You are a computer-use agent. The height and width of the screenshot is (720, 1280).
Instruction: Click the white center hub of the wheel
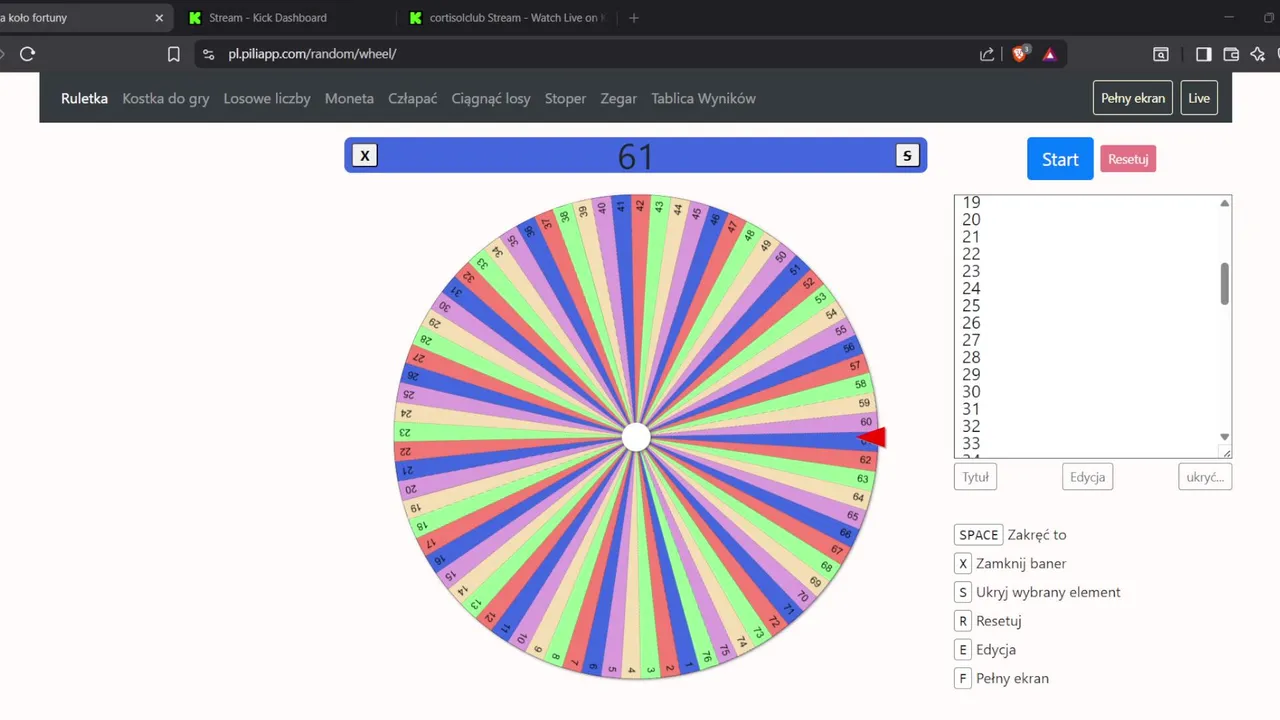[636, 437]
